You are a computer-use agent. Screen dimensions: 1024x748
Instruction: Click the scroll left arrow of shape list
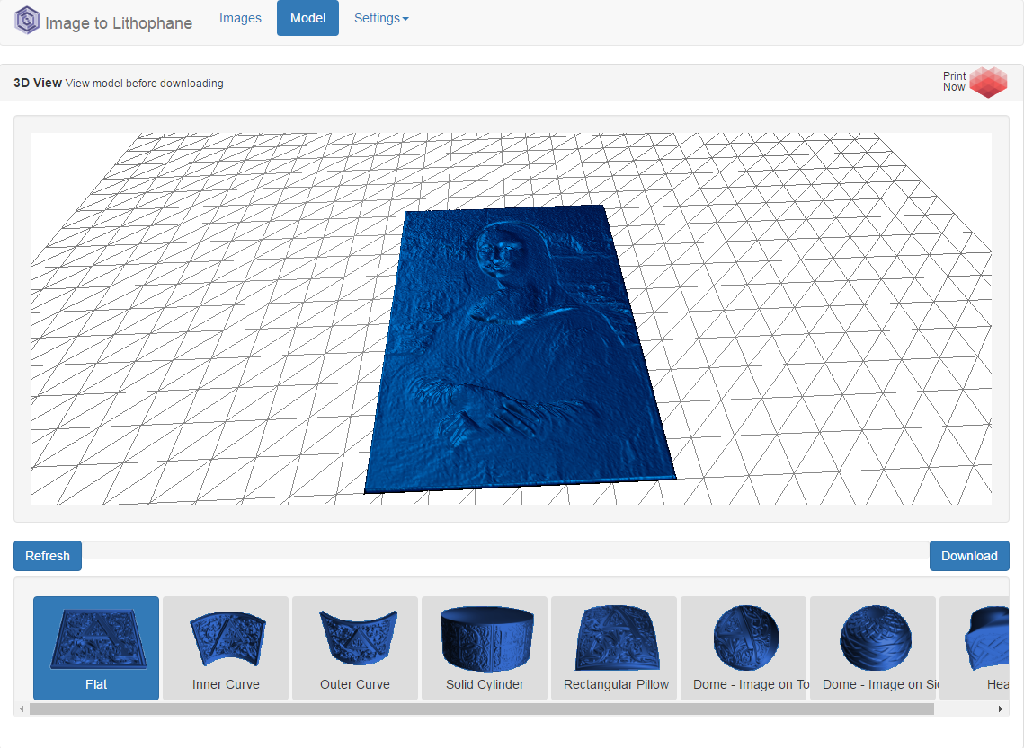point(22,709)
